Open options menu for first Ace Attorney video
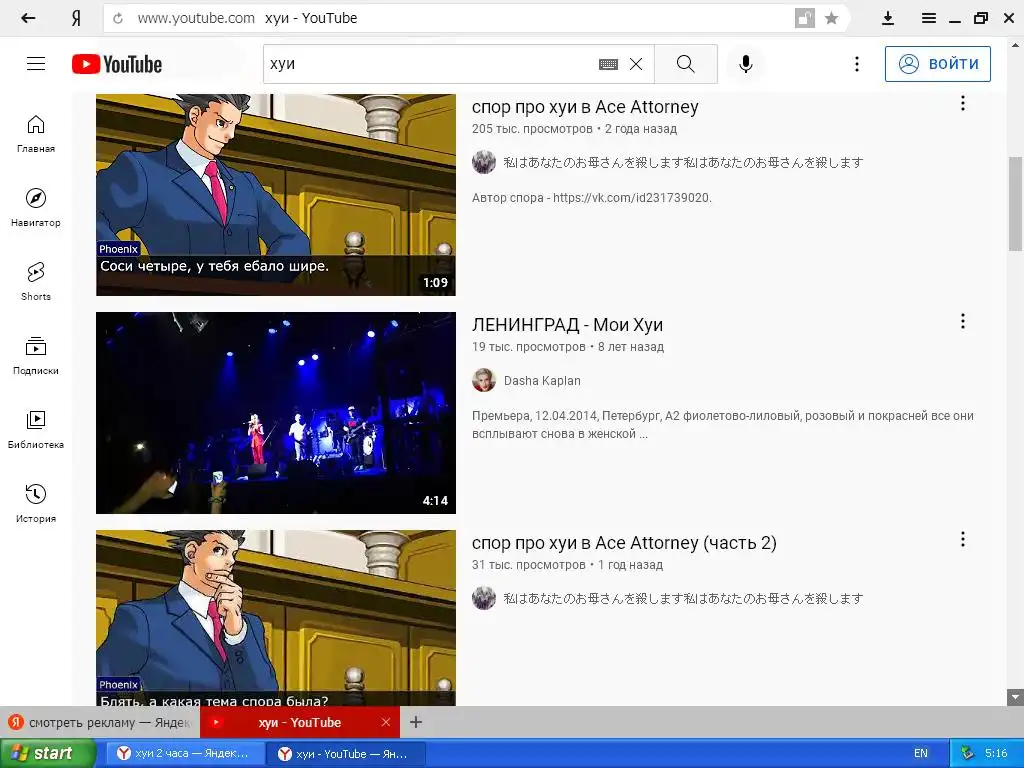 click(963, 103)
